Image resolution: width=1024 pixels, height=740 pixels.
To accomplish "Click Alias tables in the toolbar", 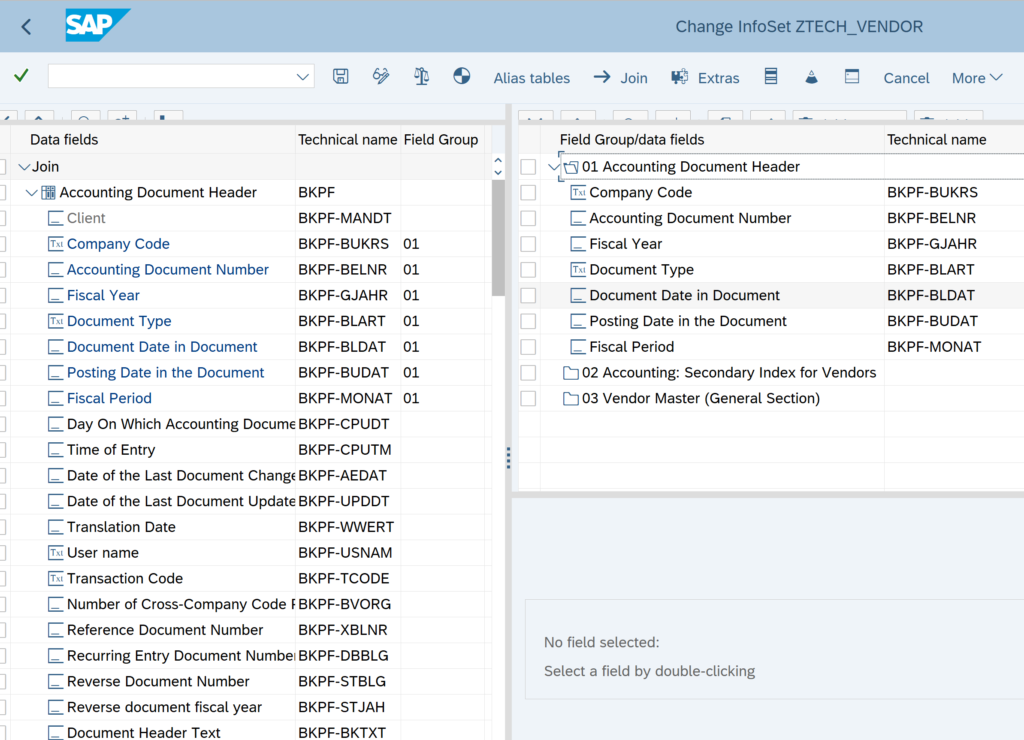I will tap(532, 77).
